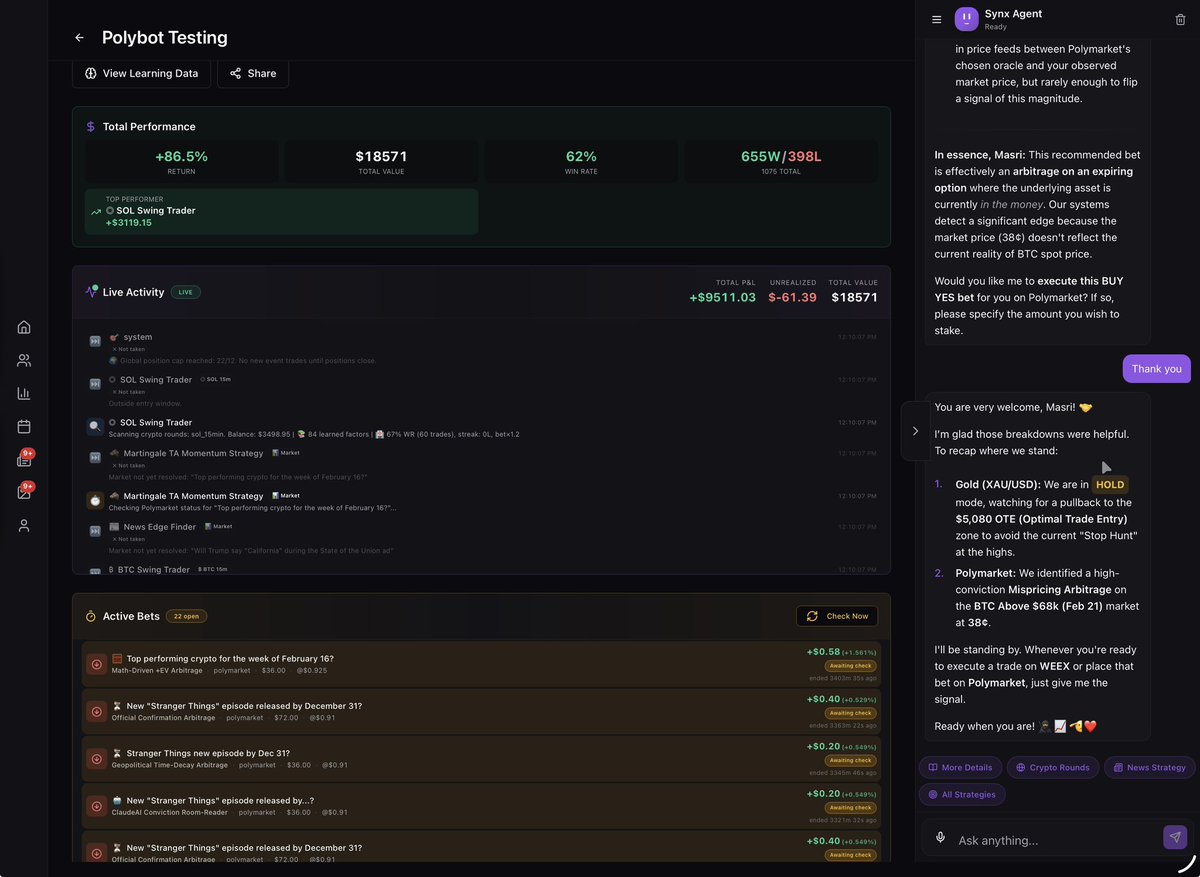
Task: Click skip icon beside News Edge Finder
Action: coord(95,531)
